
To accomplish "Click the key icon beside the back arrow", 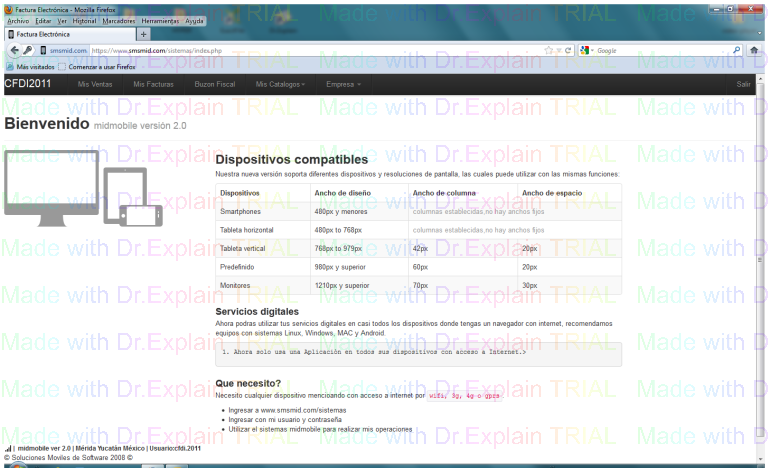I will 28,50.
